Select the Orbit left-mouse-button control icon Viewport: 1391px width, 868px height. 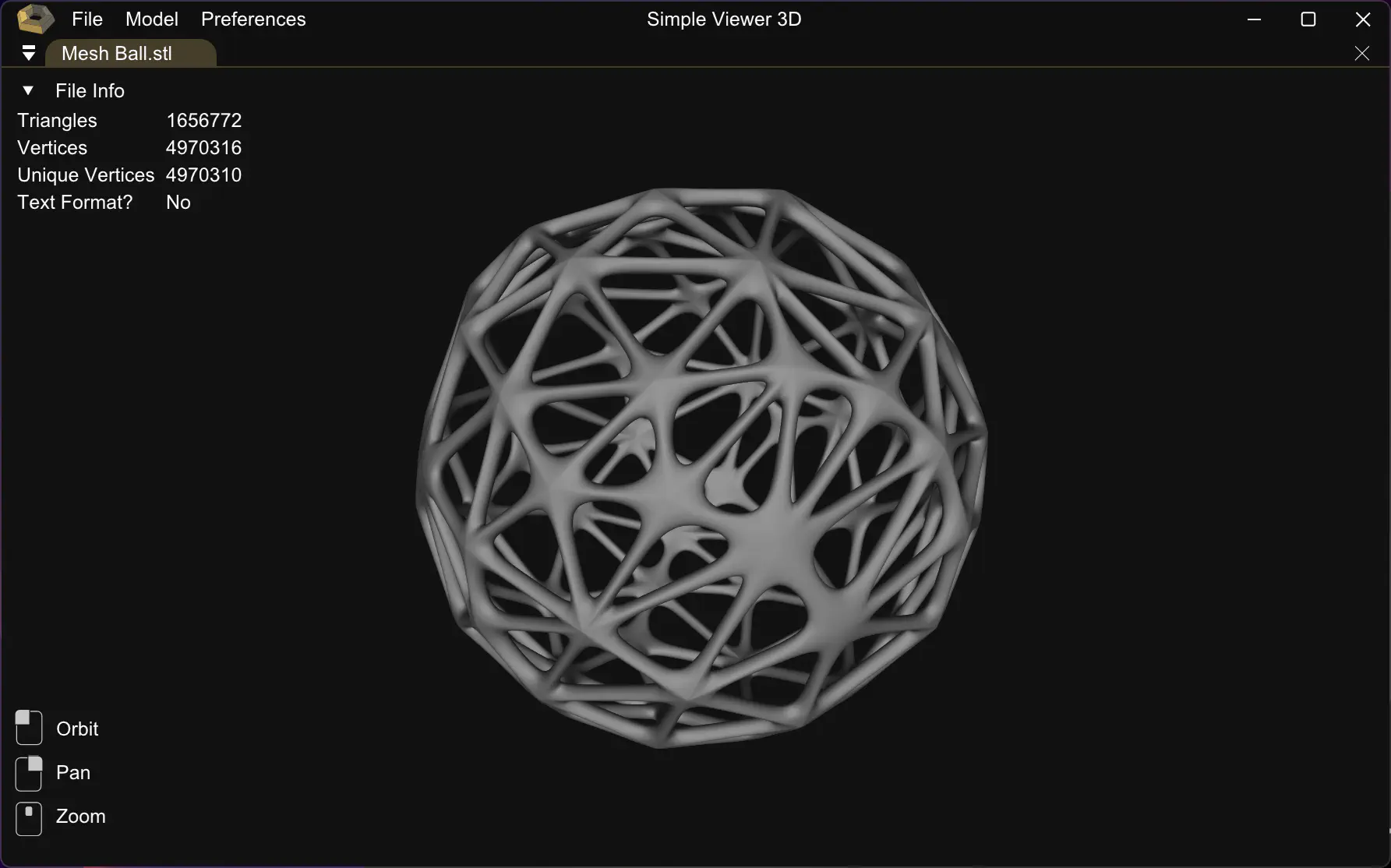pos(29,728)
